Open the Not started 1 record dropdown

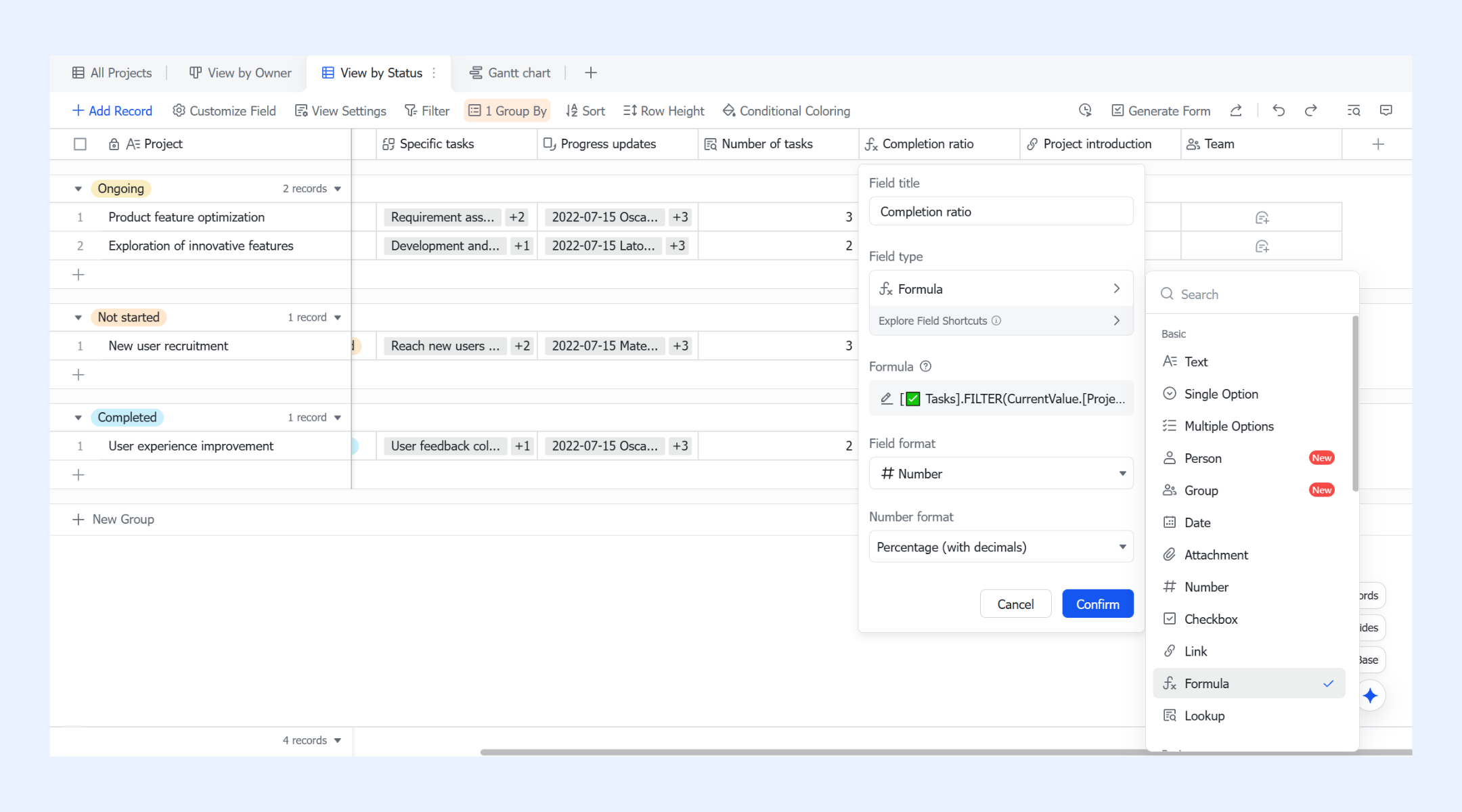pos(314,317)
